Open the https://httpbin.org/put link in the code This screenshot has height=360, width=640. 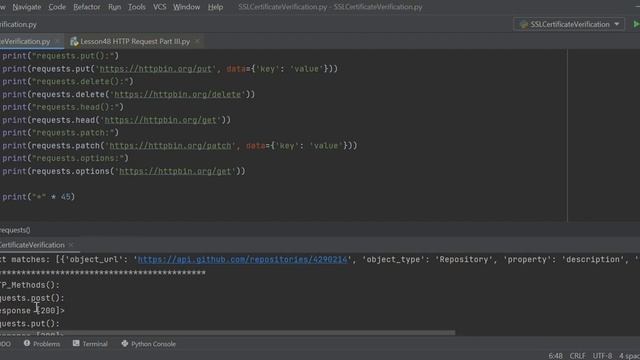[156, 69]
